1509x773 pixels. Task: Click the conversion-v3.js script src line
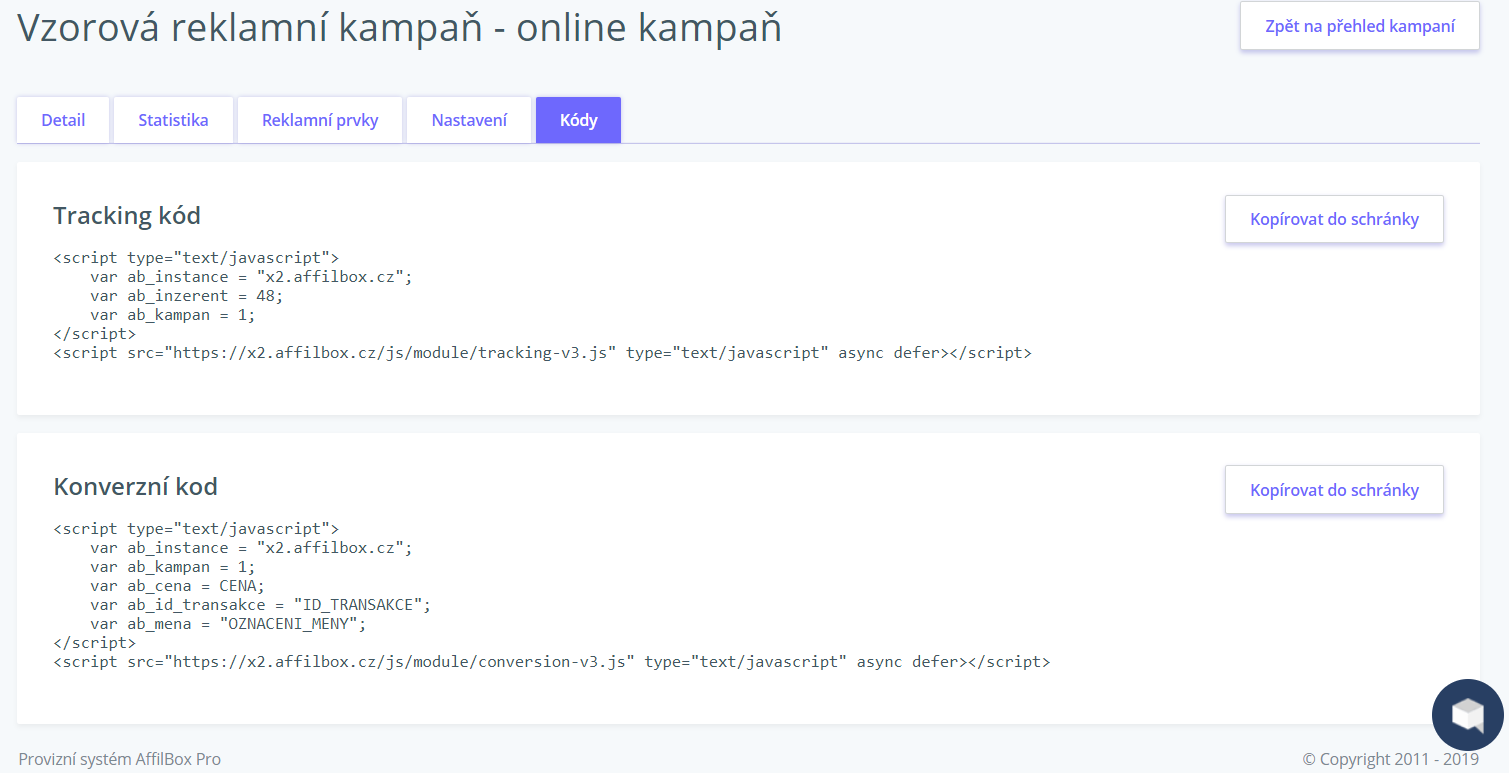(551, 662)
